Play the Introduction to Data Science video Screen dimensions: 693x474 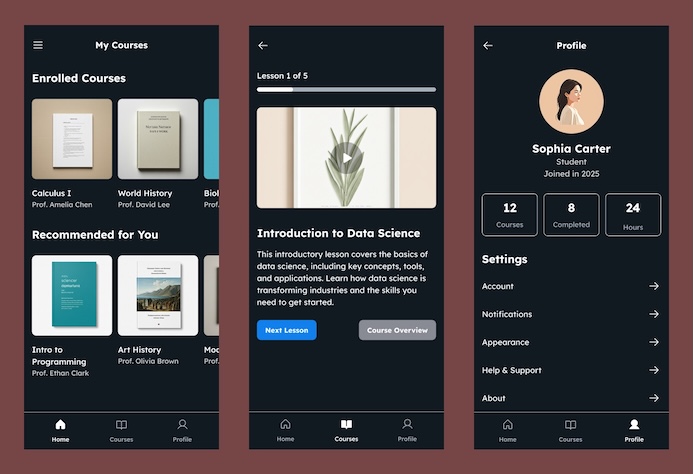pyautogui.click(x=347, y=158)
